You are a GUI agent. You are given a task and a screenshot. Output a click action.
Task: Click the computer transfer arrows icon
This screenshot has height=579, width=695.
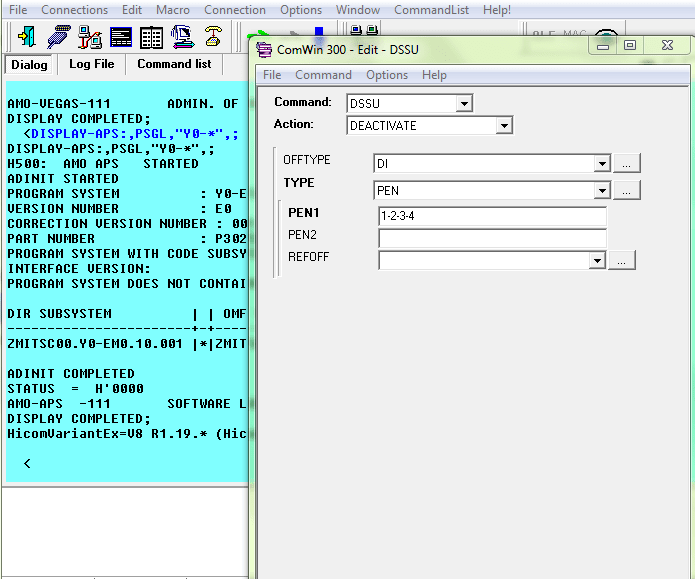click(x=183, y=37)
